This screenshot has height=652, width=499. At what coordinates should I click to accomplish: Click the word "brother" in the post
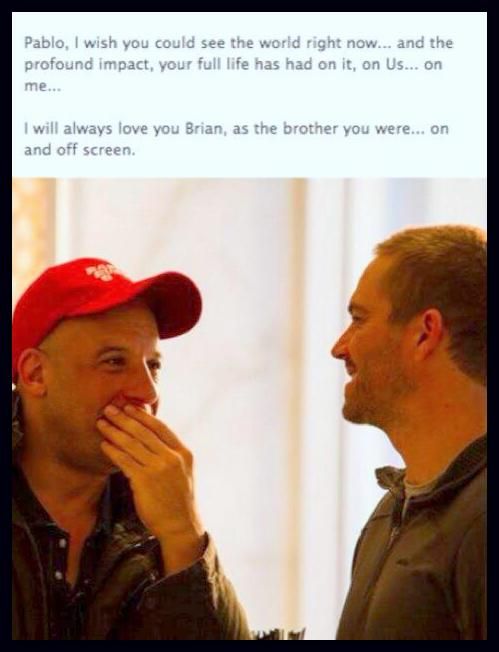[310, 128]
